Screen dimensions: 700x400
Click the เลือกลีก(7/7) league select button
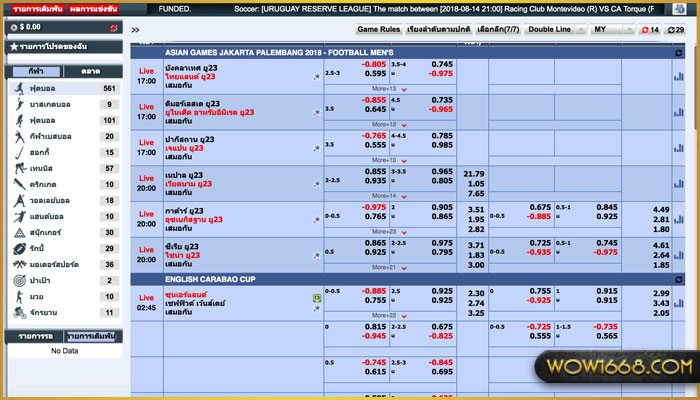[x=499, y=30]
